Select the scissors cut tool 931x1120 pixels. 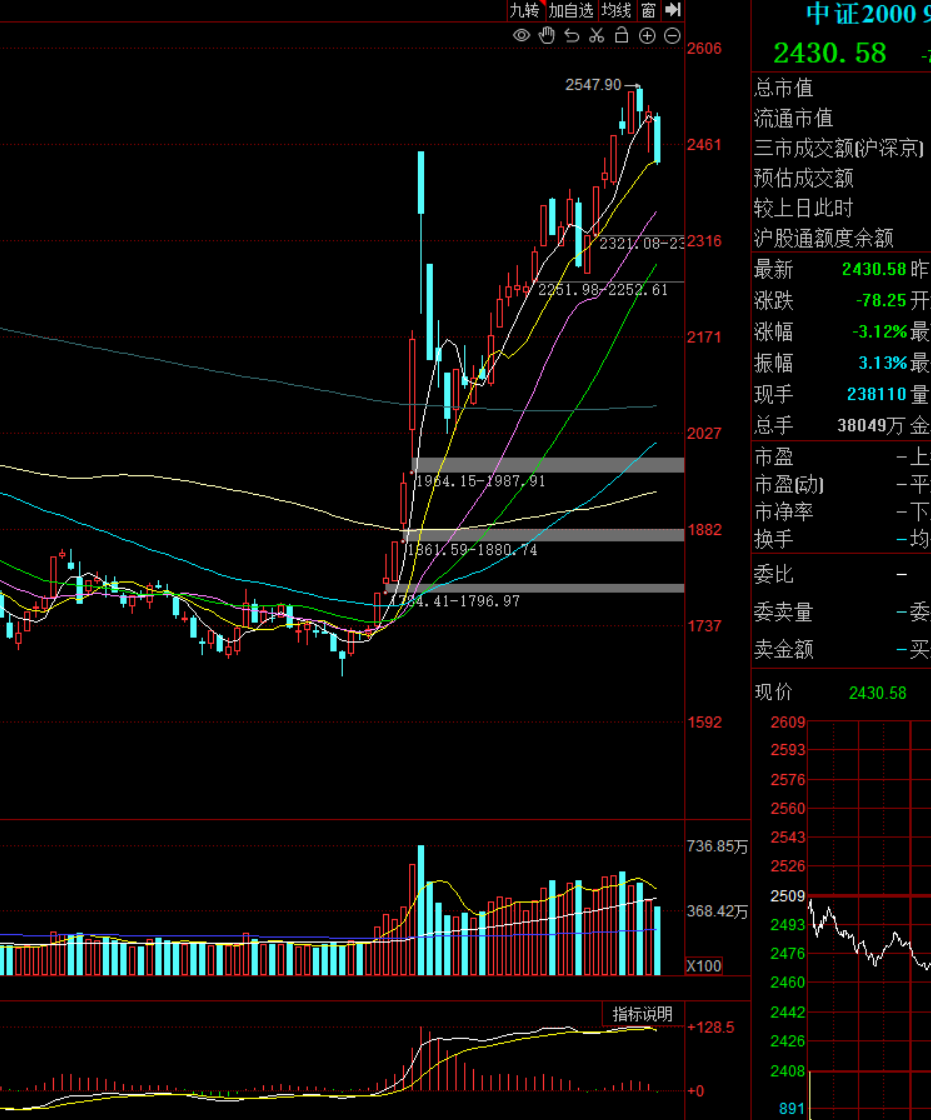(x=597, y=36)
